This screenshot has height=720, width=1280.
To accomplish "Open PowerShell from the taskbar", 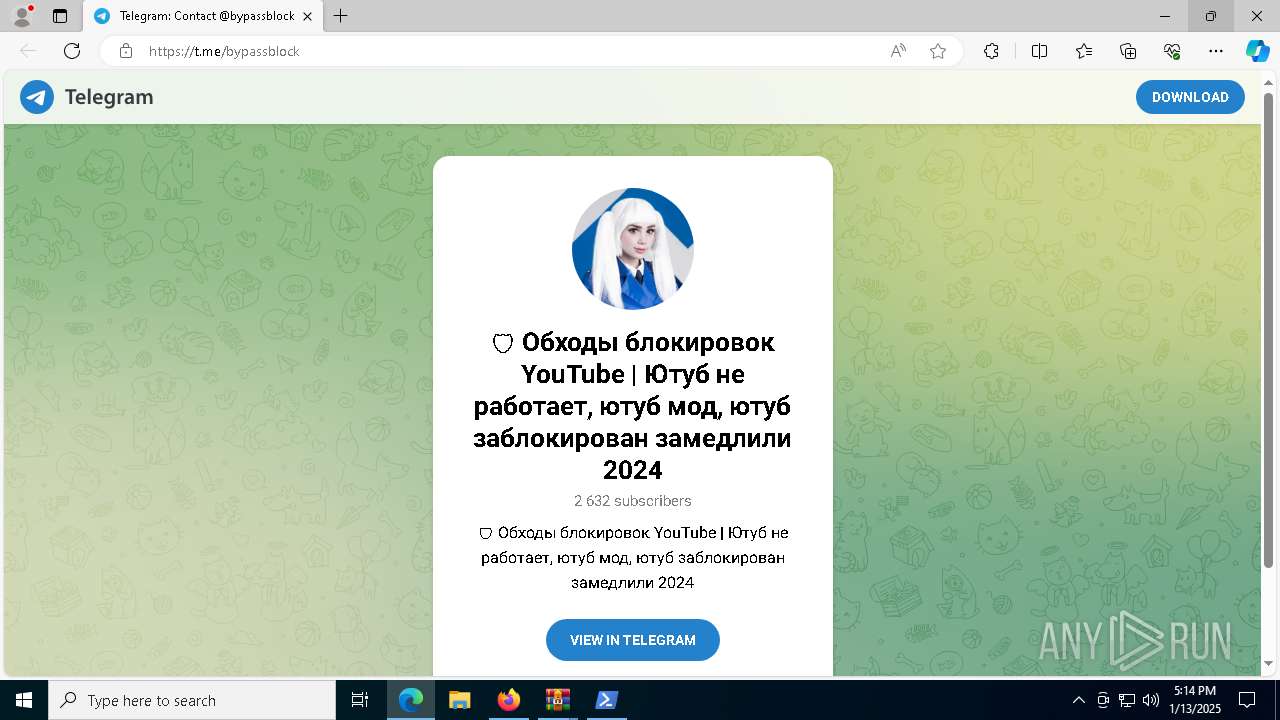I will [606, 700].
